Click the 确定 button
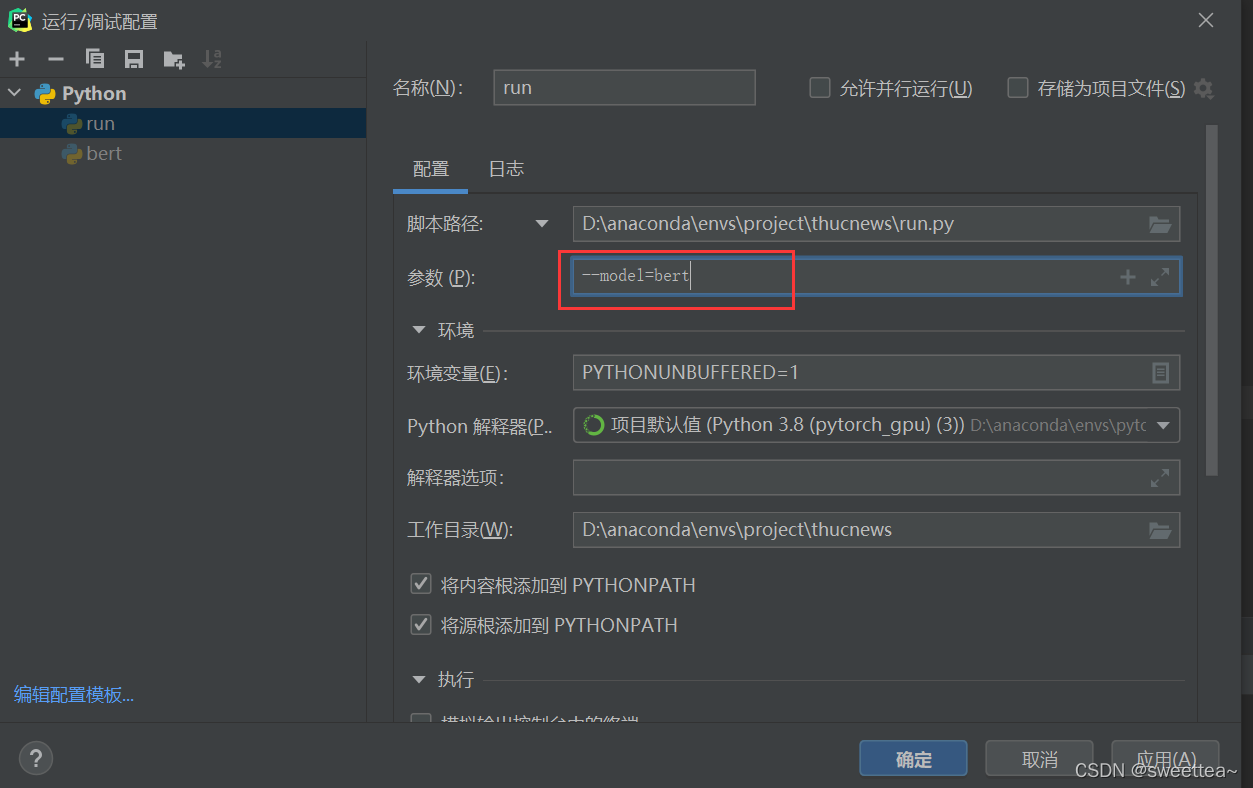The width and height of the screenshot is (1253, 788). (913, 759)
